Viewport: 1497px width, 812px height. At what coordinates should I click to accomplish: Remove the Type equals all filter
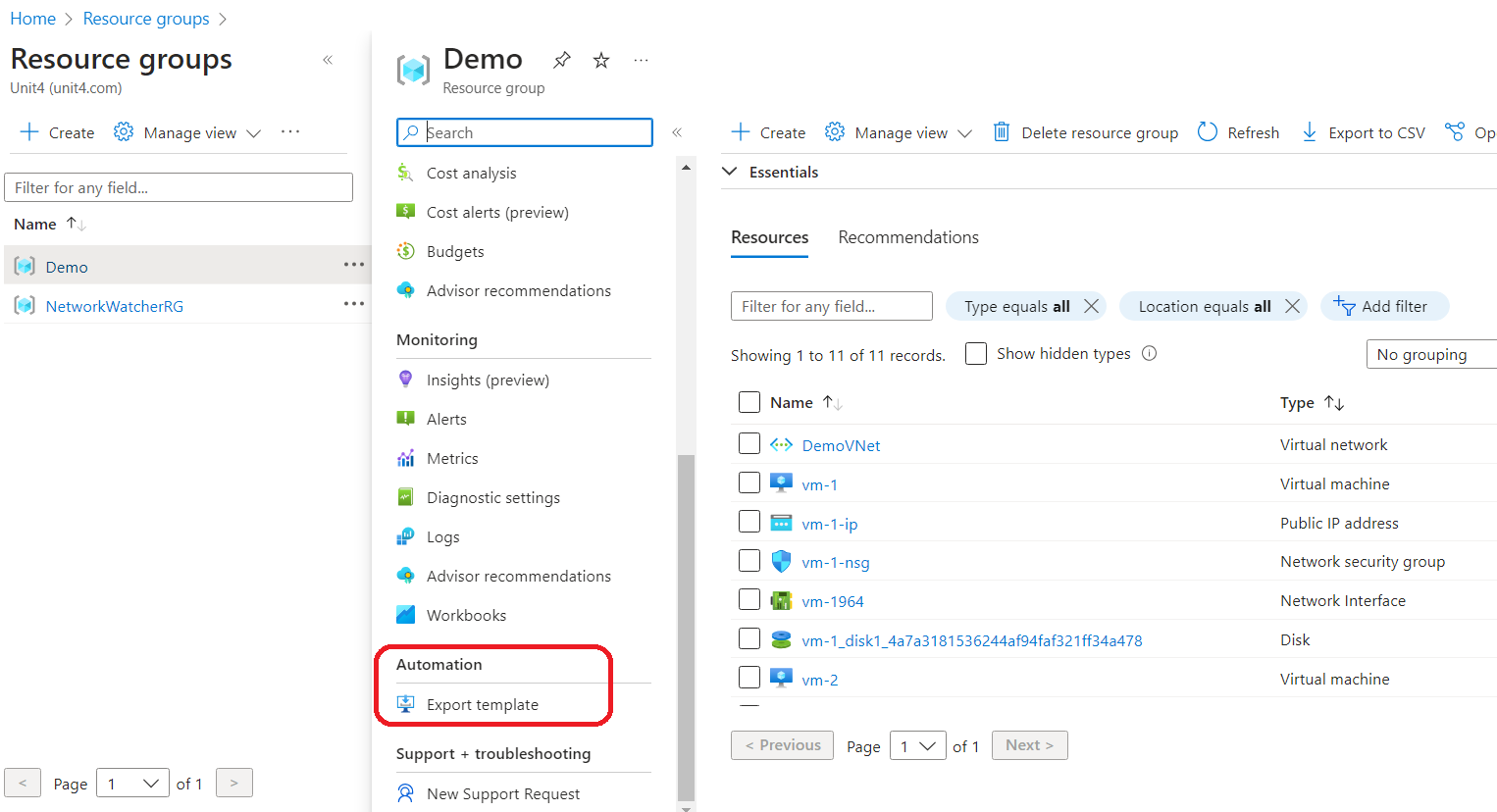(x=1091, y=306)
